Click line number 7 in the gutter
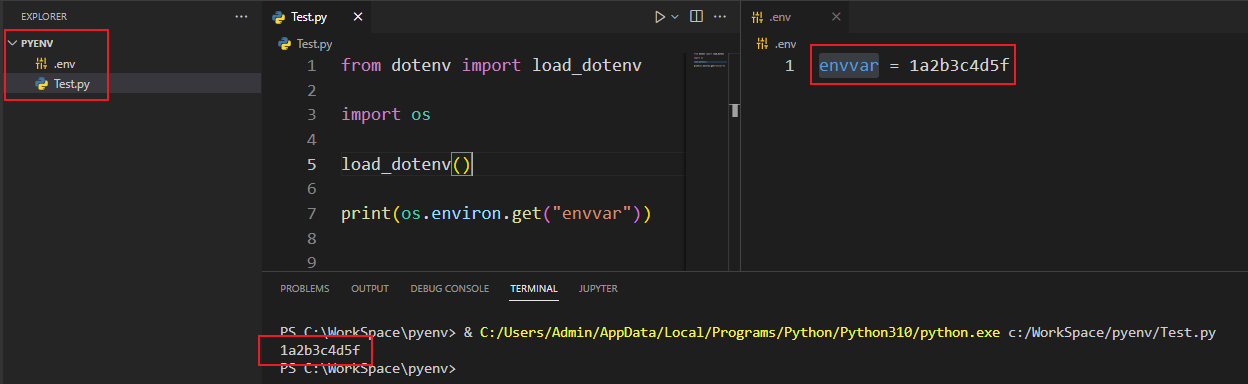1248x384 pixels. point(312,213)
